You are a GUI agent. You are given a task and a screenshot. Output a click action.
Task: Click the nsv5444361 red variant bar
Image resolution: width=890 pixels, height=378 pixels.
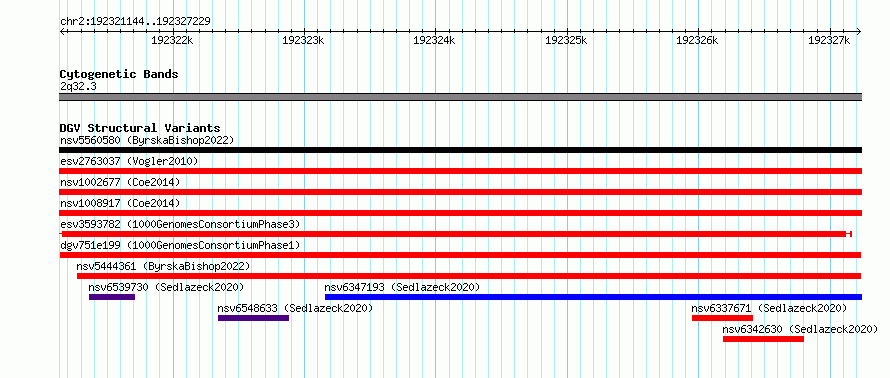click(469, 276)
